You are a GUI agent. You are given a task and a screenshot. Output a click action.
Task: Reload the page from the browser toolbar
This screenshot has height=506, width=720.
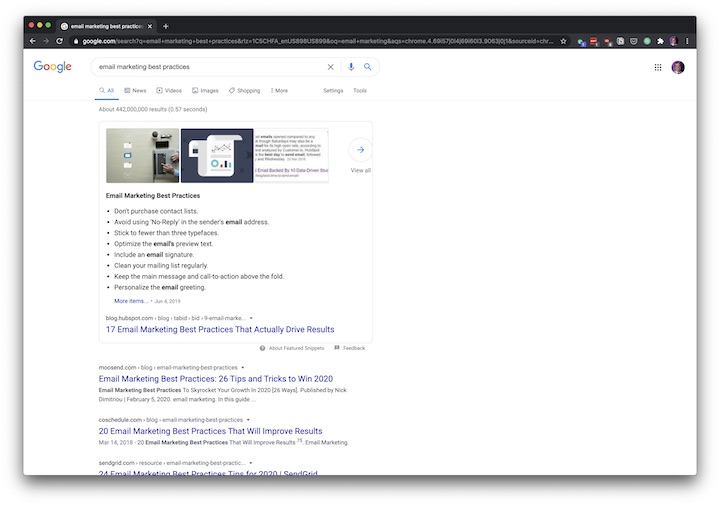[x=60, y=41]
